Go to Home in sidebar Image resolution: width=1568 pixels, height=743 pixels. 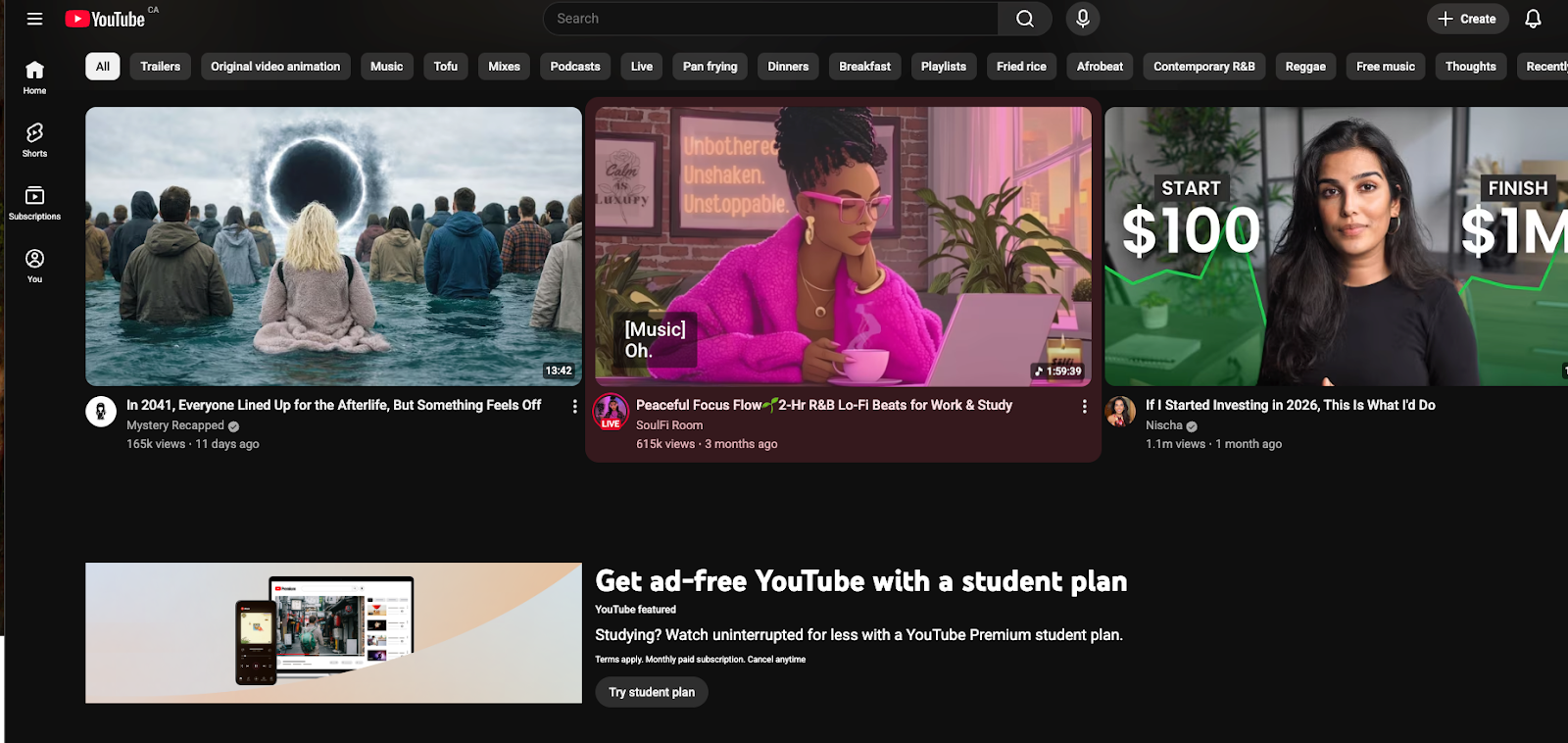coord(34,76)
